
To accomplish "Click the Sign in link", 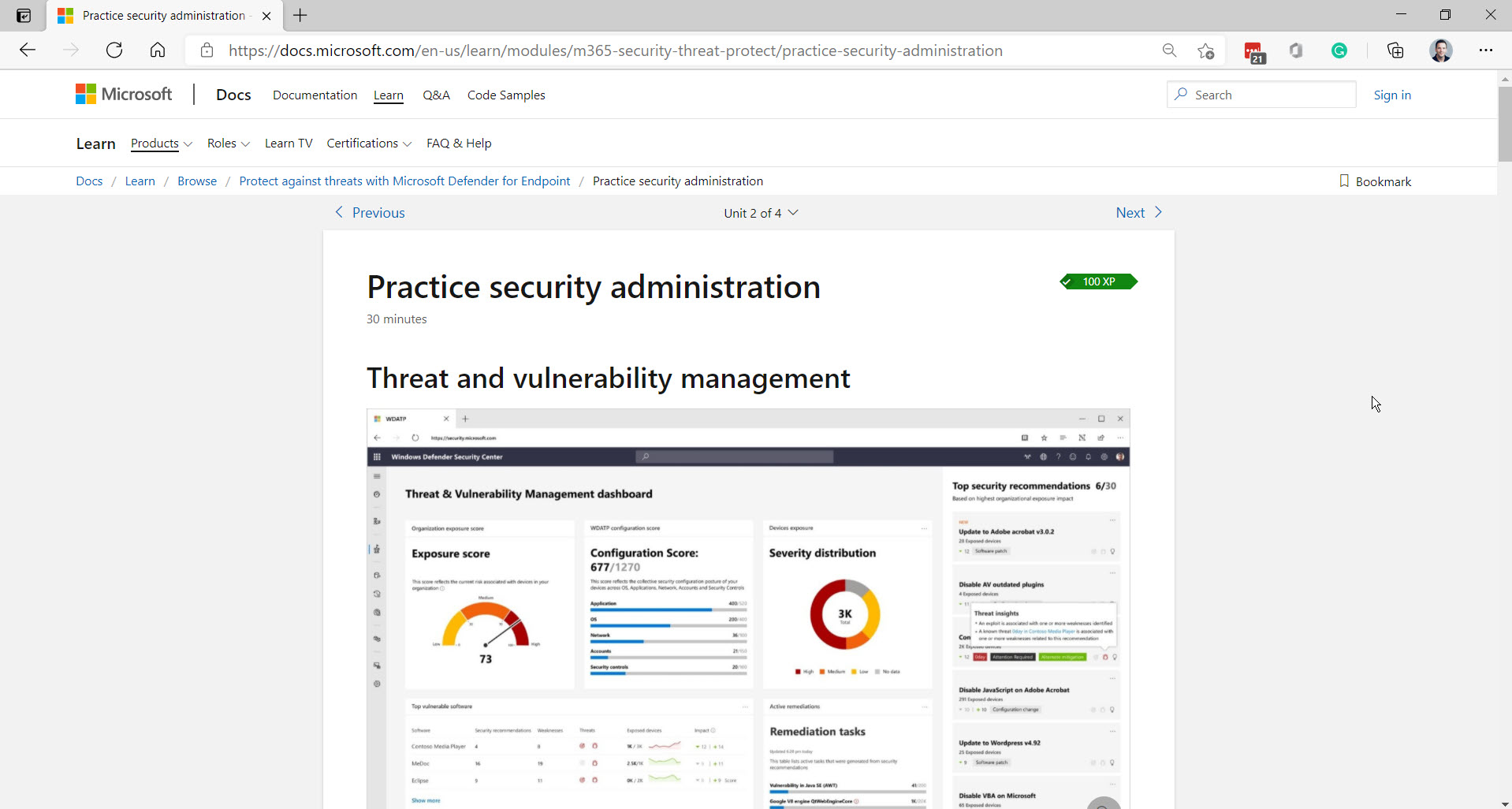I will pos(1392,95).
